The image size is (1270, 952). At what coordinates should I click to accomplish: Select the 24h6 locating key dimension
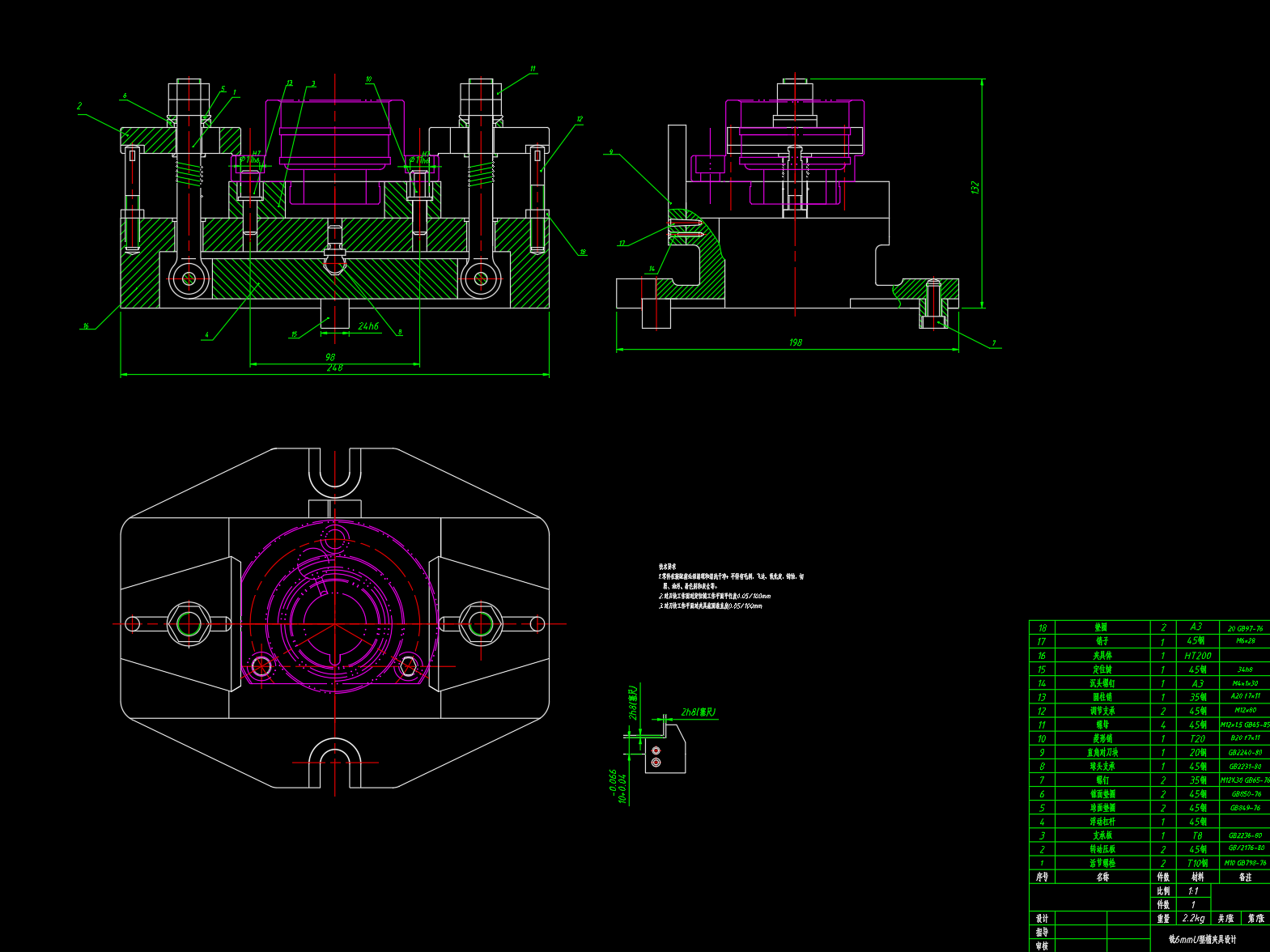tap(368, 326)
